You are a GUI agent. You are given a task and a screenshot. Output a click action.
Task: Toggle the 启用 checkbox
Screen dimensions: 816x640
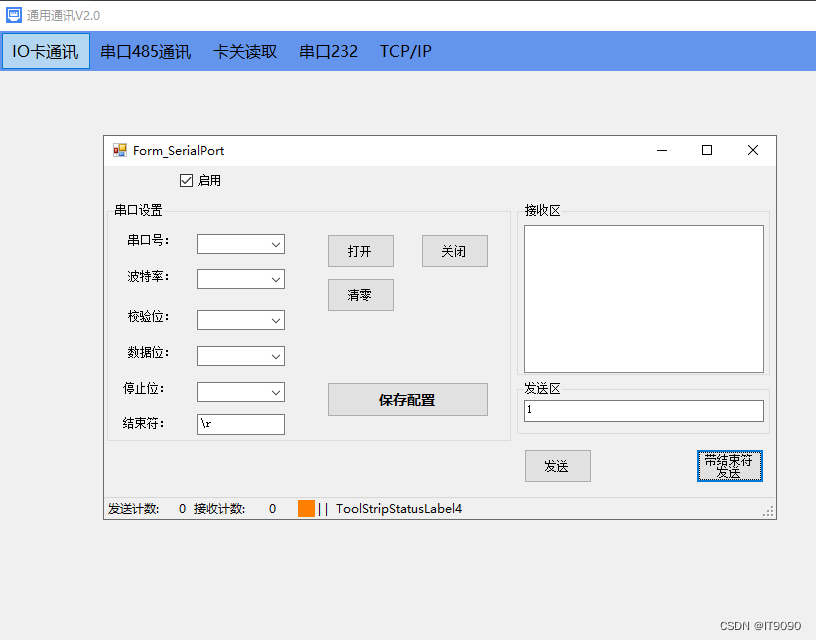coord(186,181)
